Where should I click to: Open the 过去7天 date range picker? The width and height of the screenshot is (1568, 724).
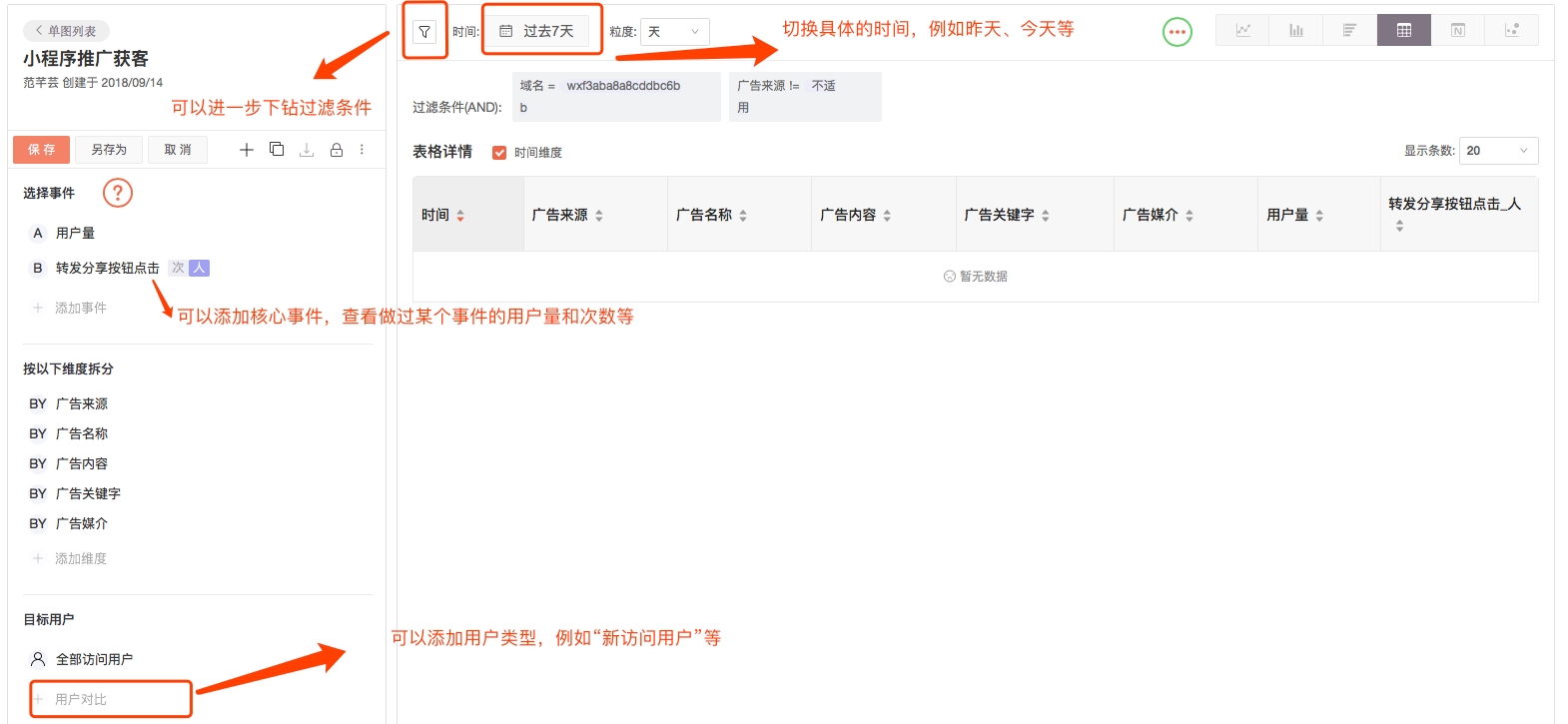(537, 32)
